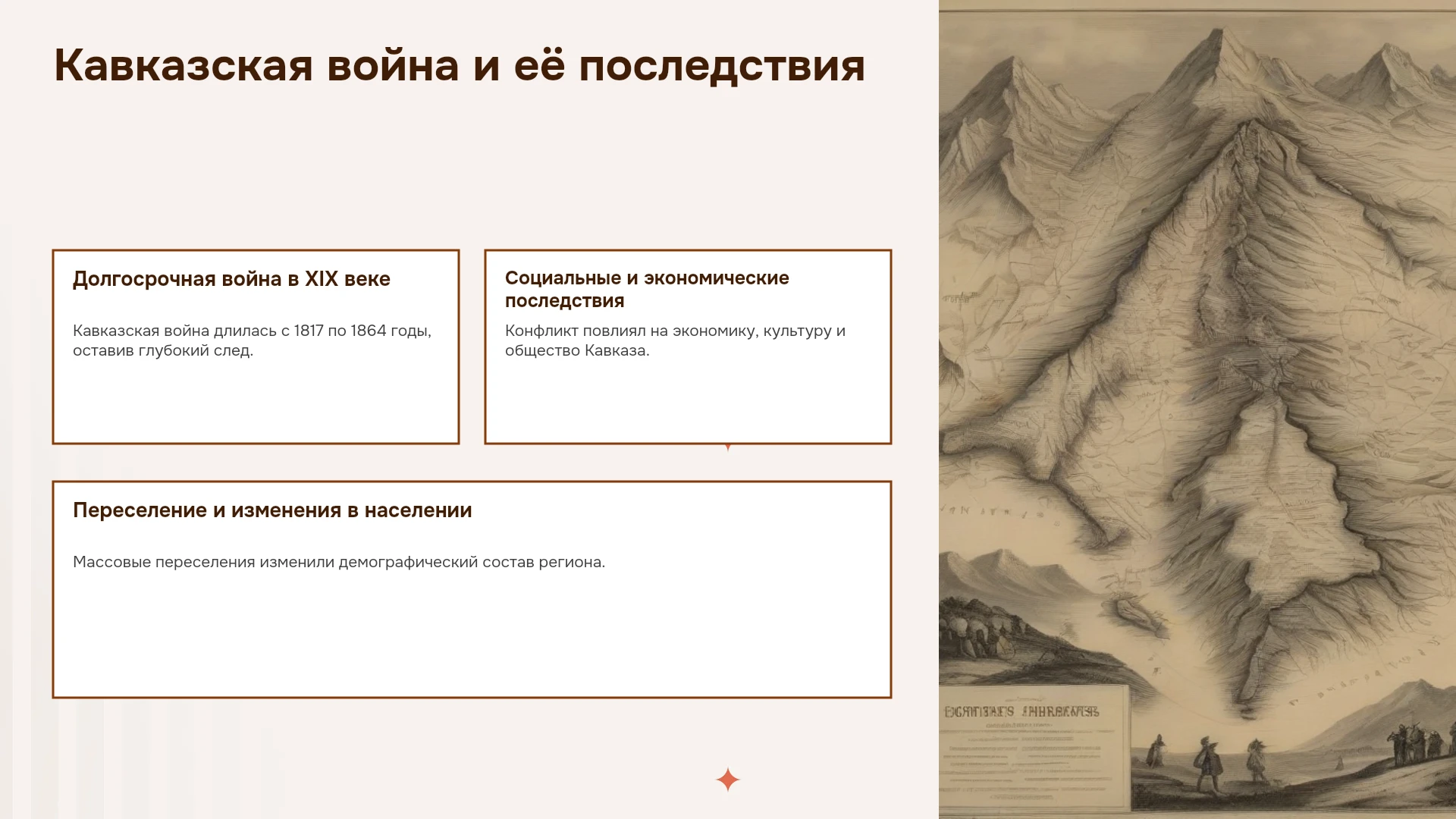Click the vintage mountain map image
The image size is (1456, 819).
coord(1197,409)
